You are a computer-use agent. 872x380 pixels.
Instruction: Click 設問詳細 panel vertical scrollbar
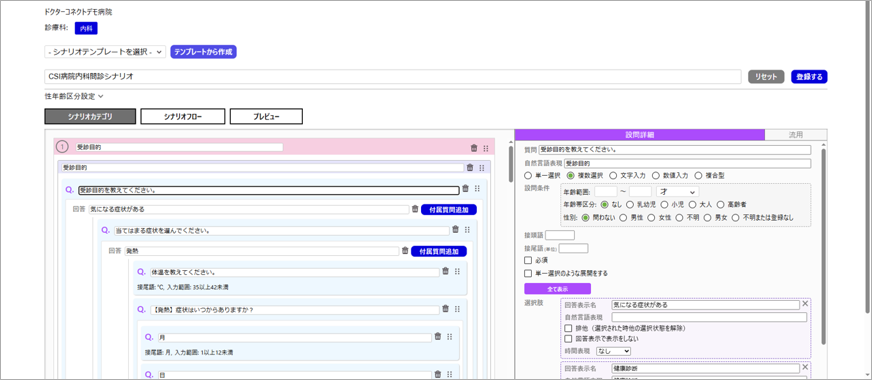tap(824, 245)
